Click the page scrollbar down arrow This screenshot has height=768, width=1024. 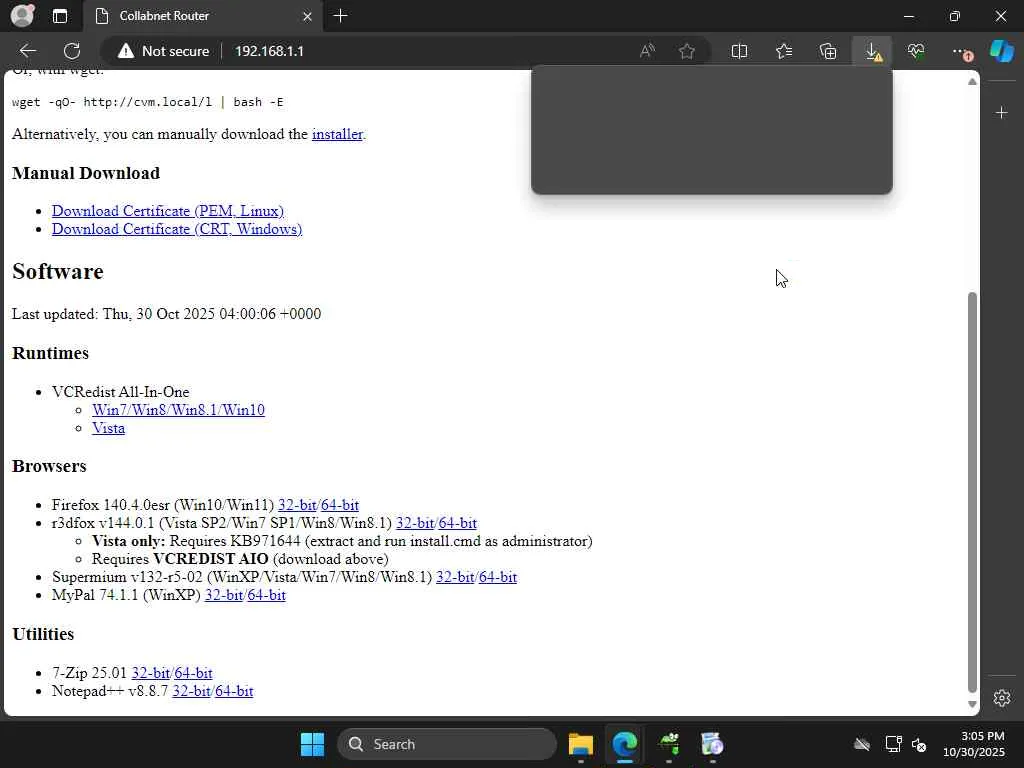pyautogui.click(x=972, y=704)
